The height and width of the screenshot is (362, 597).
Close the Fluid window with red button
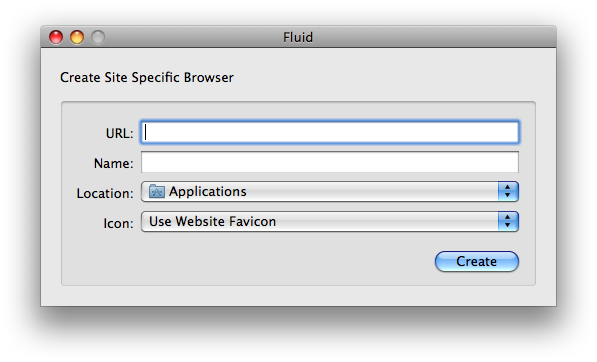(x=56, y=37)
